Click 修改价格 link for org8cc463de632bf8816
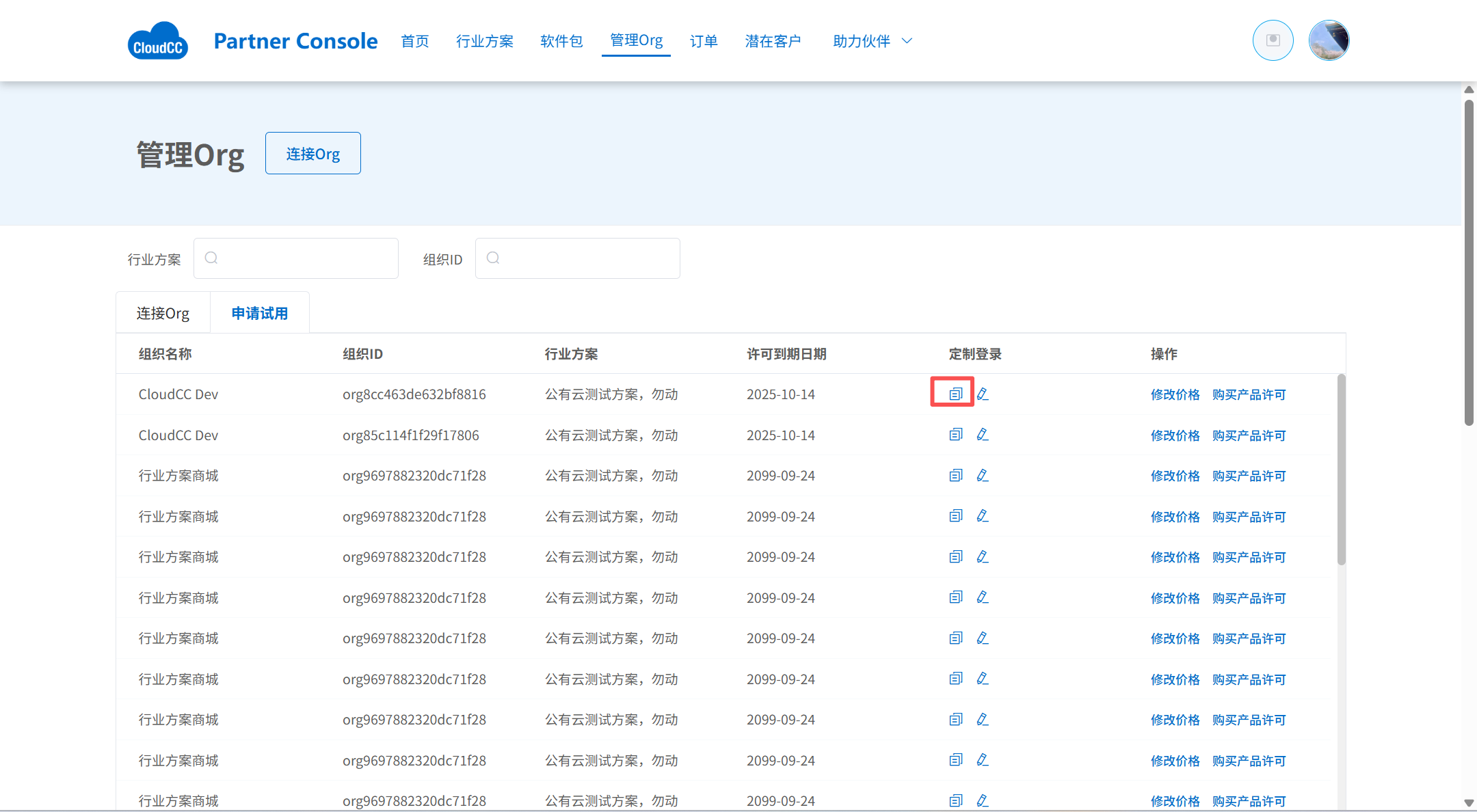The width and height of the screenshot is (1477, 812). (x=1175, y=394)
